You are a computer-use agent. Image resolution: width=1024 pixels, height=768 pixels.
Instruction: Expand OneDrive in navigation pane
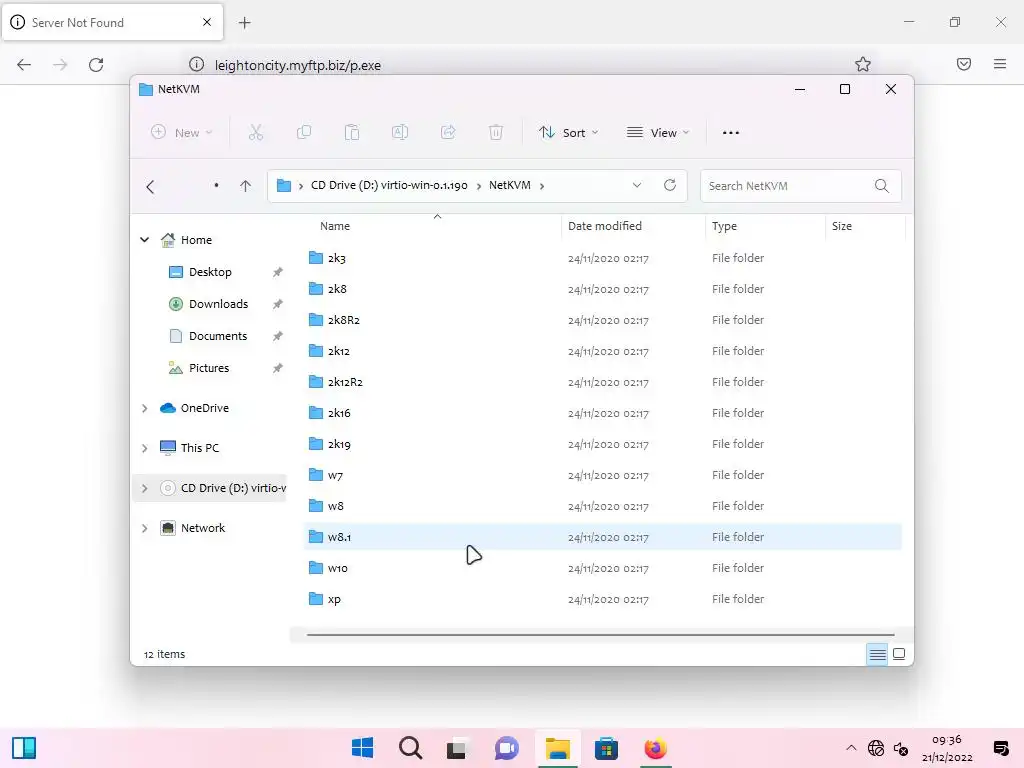click(144, 408)
